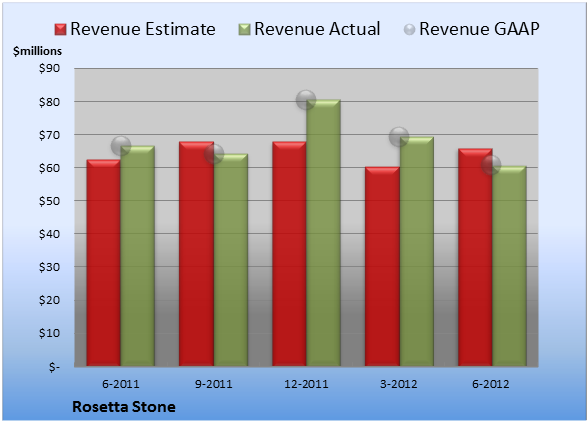Viewport: 588px width, 422px height.
Task: Click the $70 y-axis label
Action: [49, 135]
